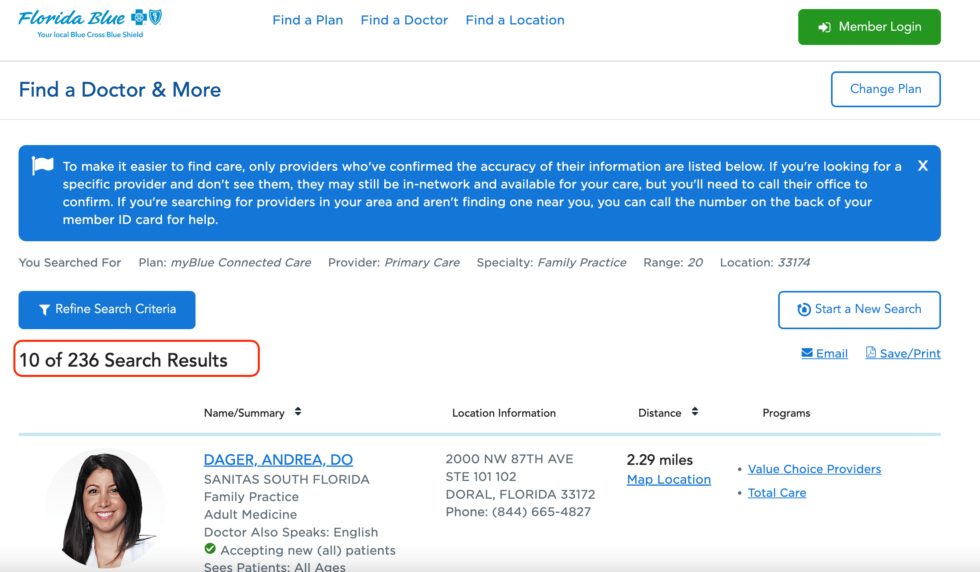Click the phone number (844) 665-4827

[x=541, y=512]
